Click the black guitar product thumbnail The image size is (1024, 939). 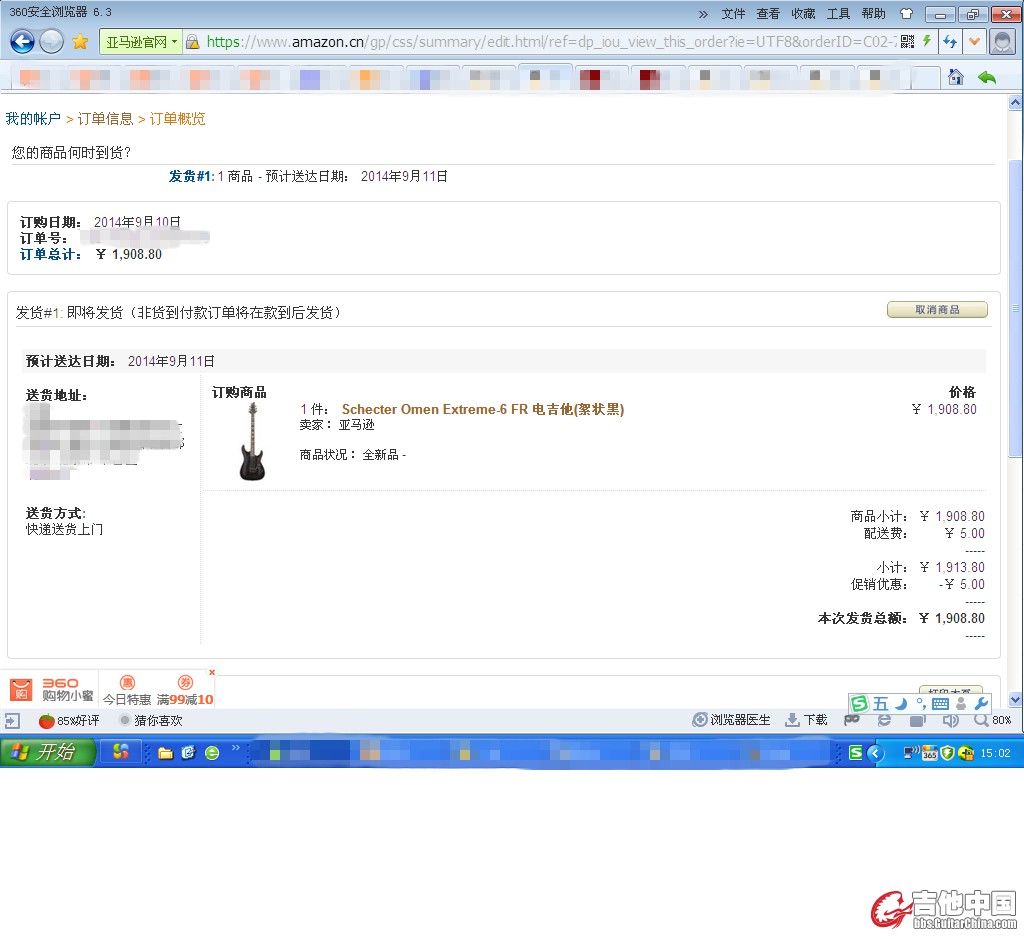(252, 441)
